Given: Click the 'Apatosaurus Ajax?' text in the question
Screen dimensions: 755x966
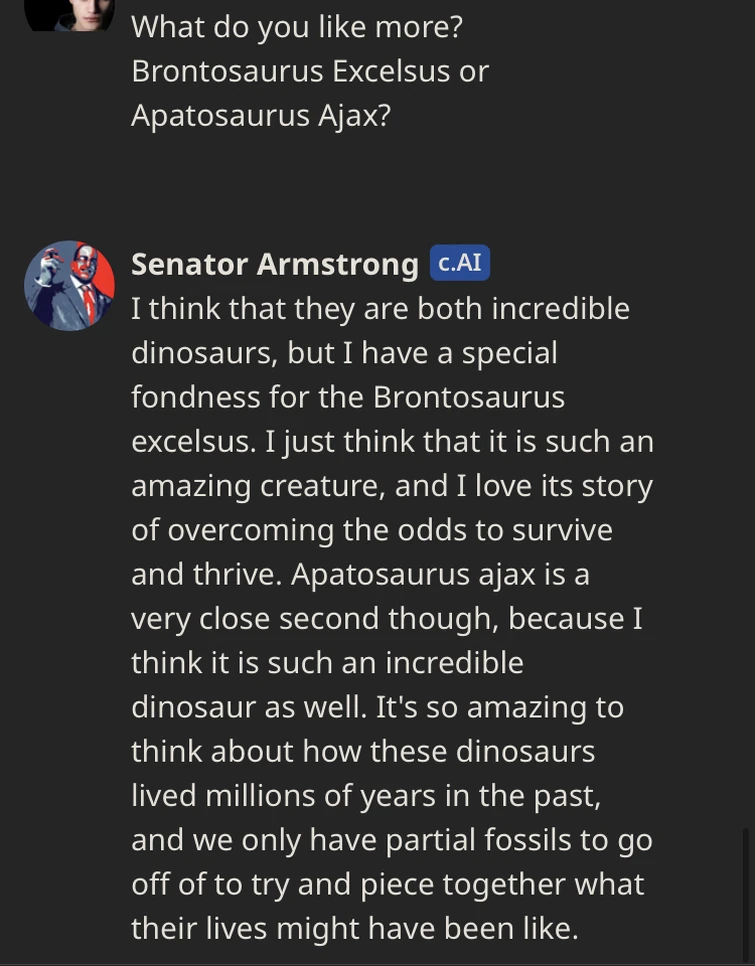Looking at the screenshot, I should click(260, 115).
